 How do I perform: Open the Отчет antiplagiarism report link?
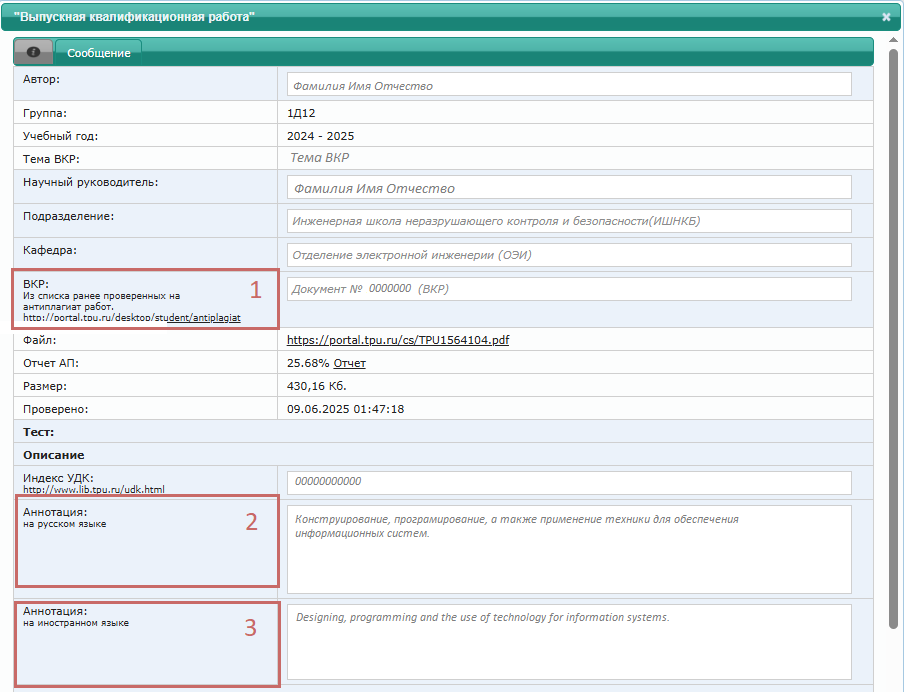[350, 363]
